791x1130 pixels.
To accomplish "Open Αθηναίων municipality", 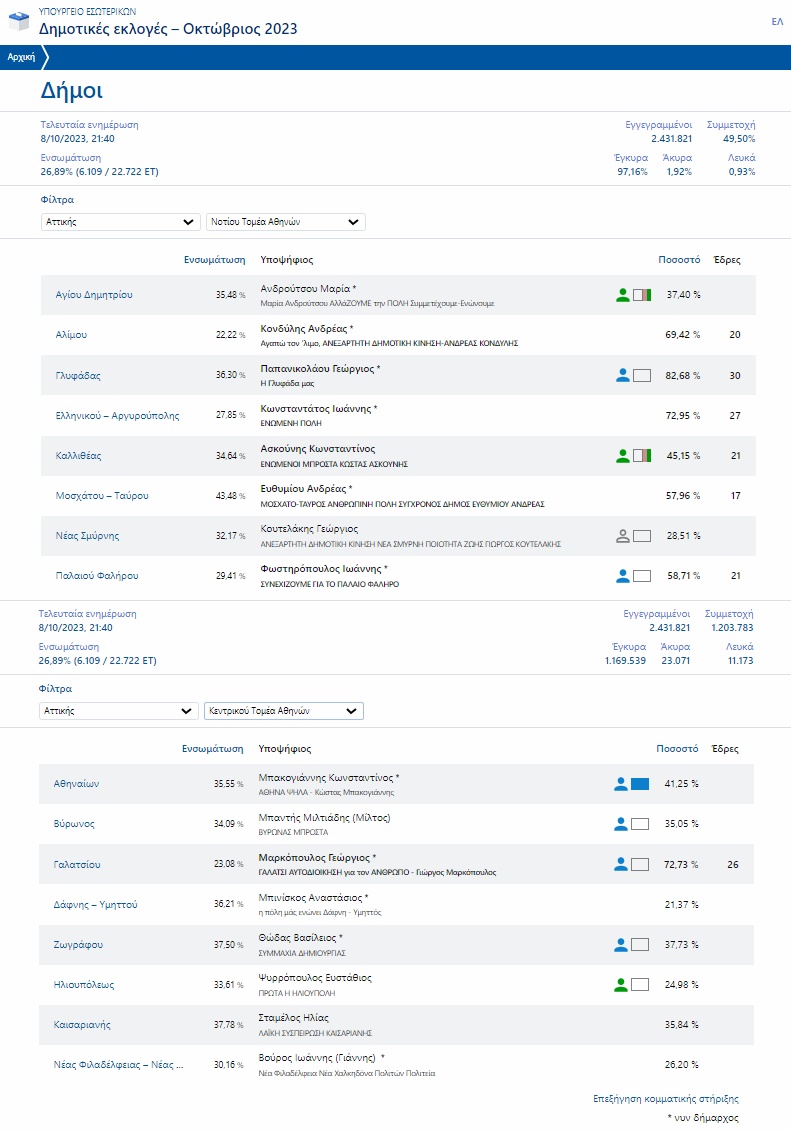I will (76, 784).
